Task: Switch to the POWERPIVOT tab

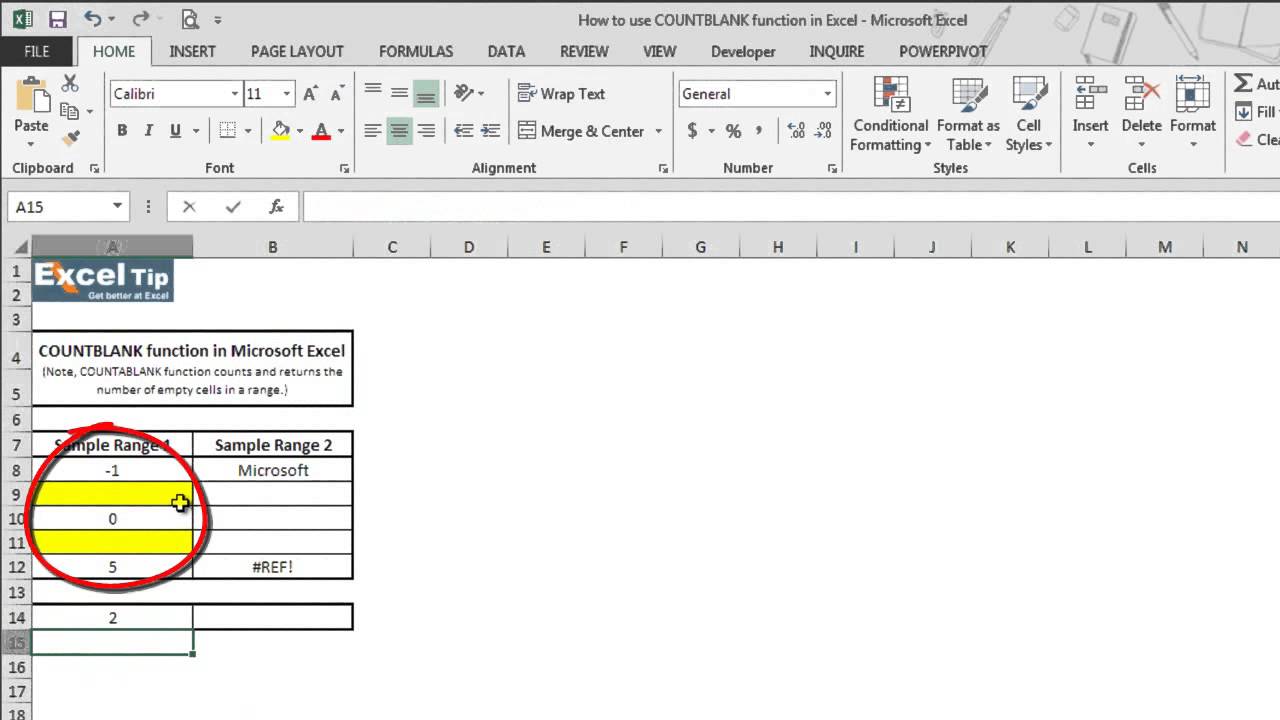Action: click(x=943, y=51)
